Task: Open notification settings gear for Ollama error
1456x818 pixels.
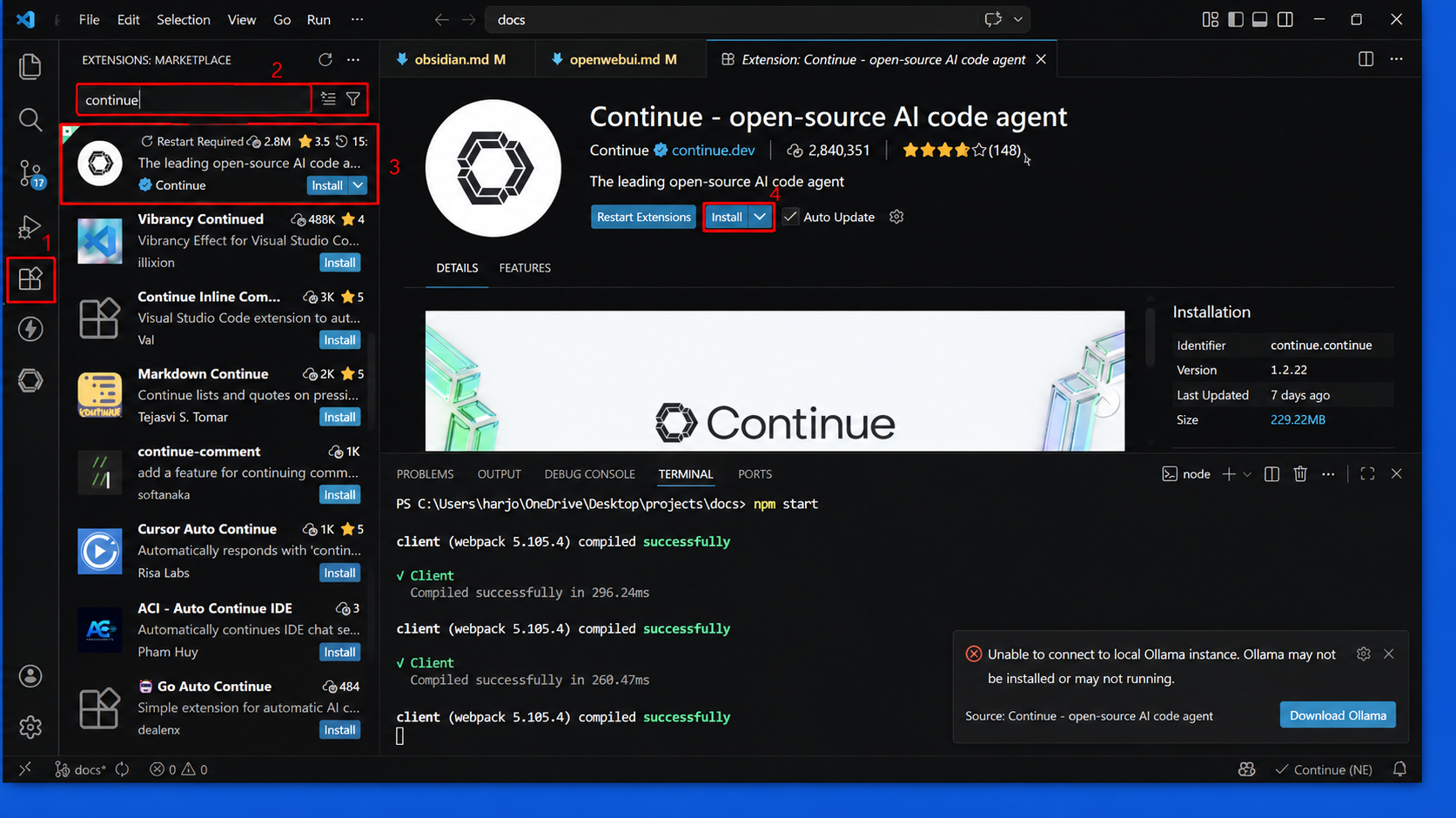Action: pyautogui.click(x=1364, y=654)
